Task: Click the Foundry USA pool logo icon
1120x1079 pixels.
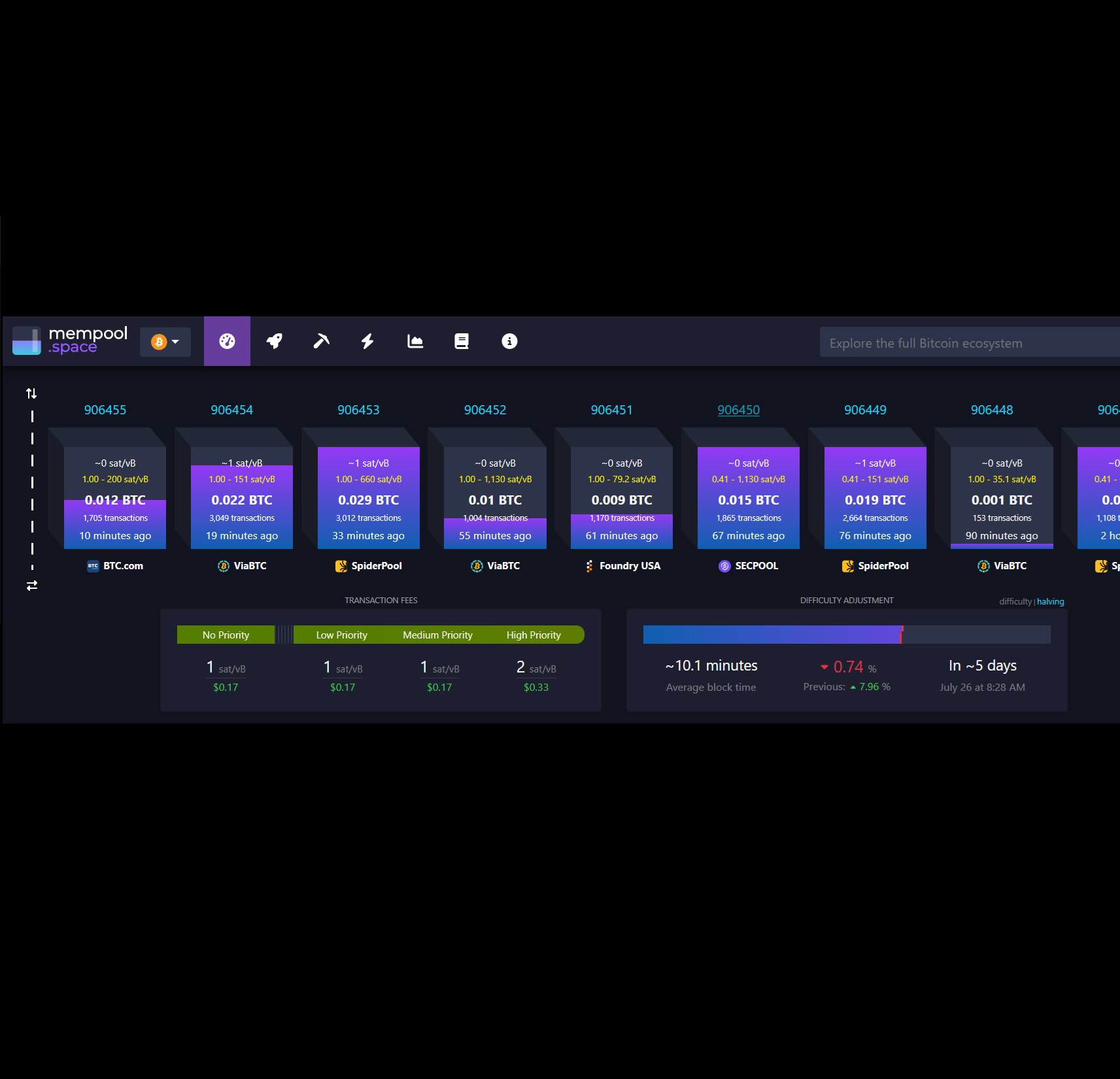Action: tap(589, 566)
